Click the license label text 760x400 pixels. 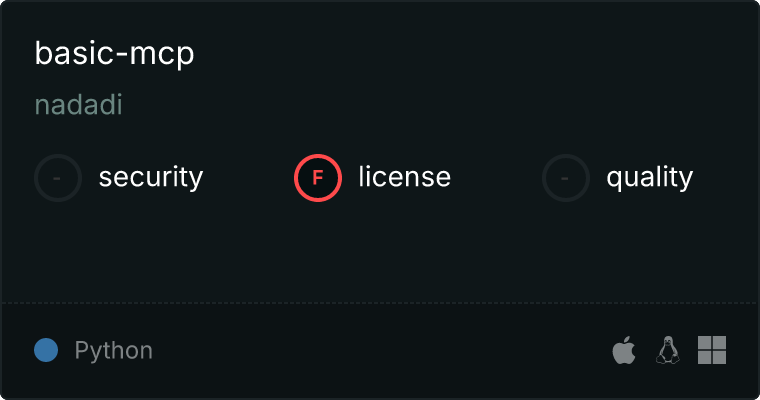pyautogui.click(x=405, y=177)
